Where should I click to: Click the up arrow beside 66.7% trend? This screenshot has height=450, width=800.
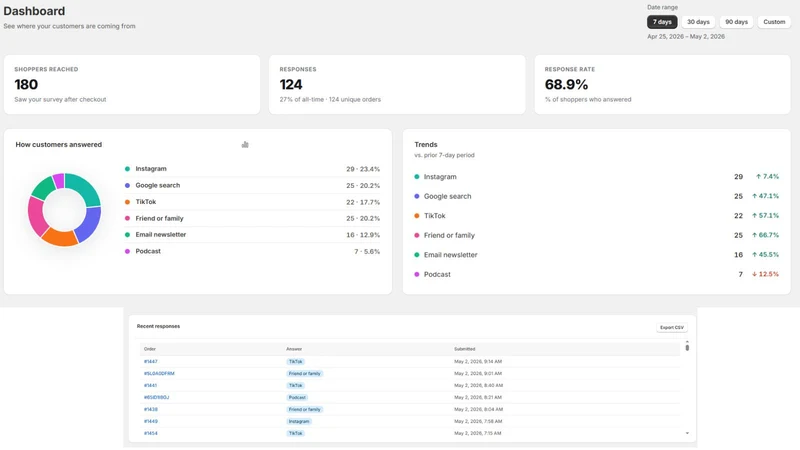coord(755,235)
